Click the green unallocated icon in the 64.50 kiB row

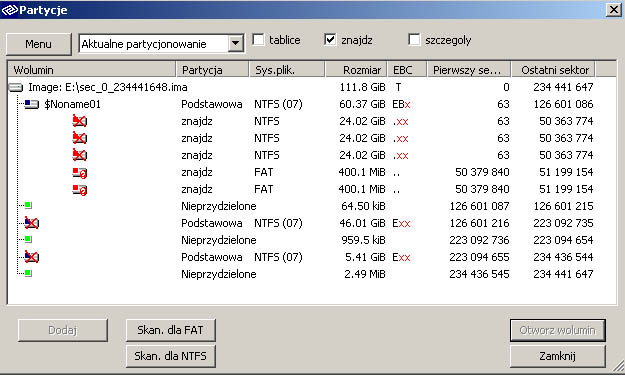(28, 205)
